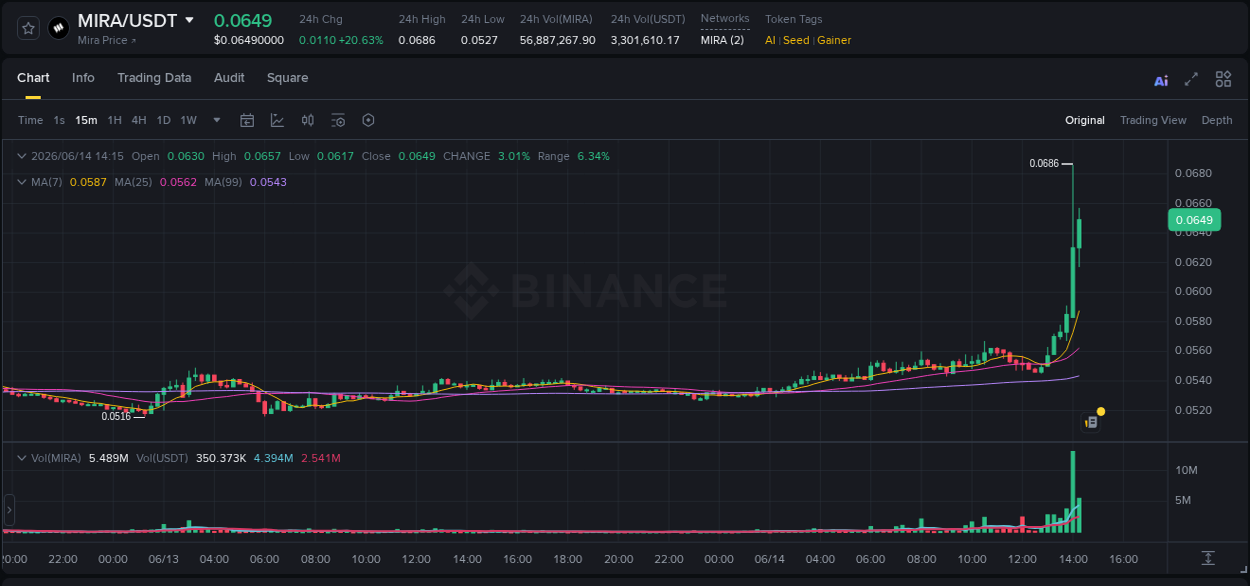Viewport: 1250px width, 586px height.
Task: Open the chart display settings list icon
Action: click(x=338, y=120)
